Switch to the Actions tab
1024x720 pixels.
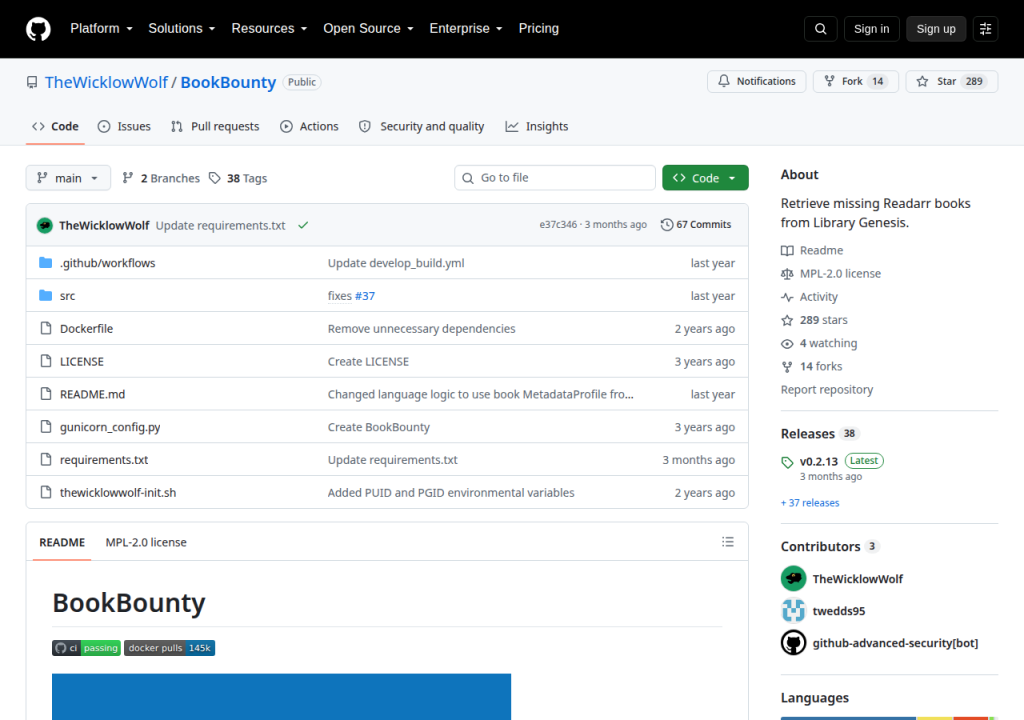coord(309,126)
